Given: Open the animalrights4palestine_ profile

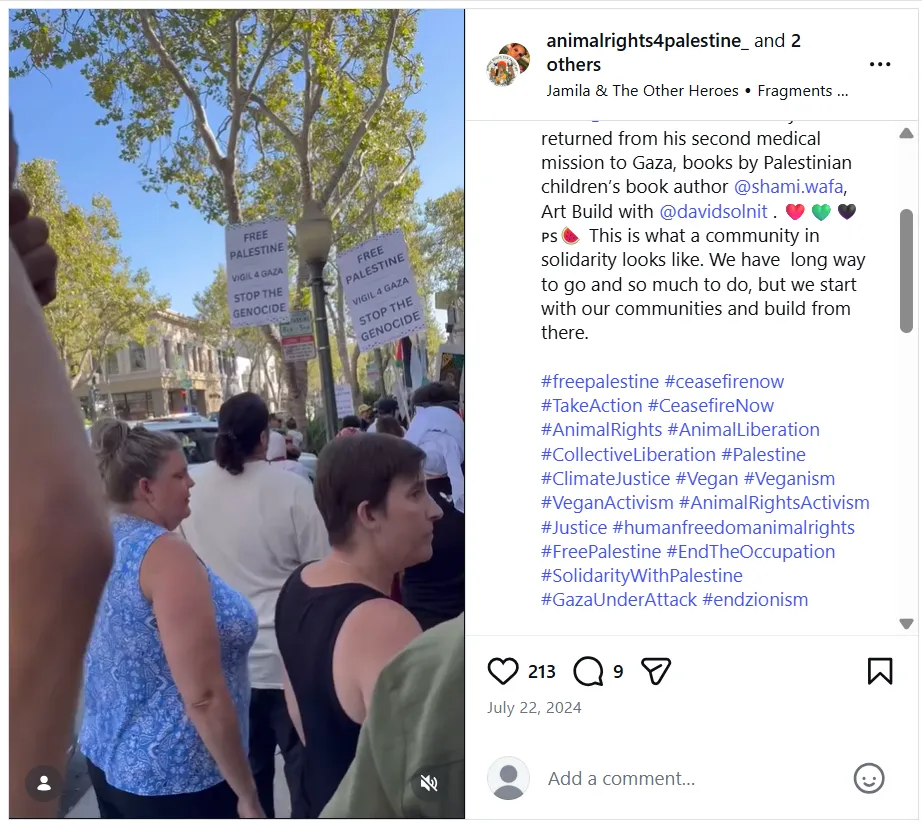Looking at the screenshot, I should (647, 41).
